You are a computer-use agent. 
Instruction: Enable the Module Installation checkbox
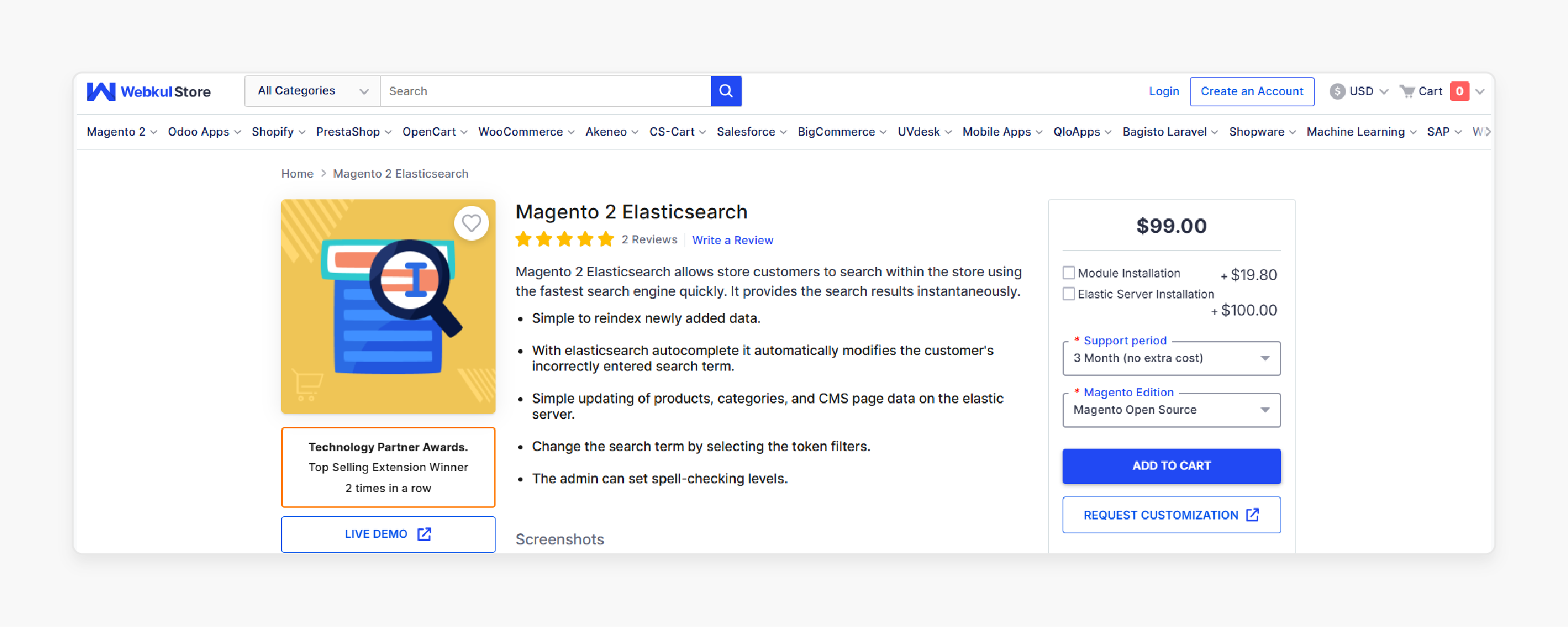(1069, 273)
